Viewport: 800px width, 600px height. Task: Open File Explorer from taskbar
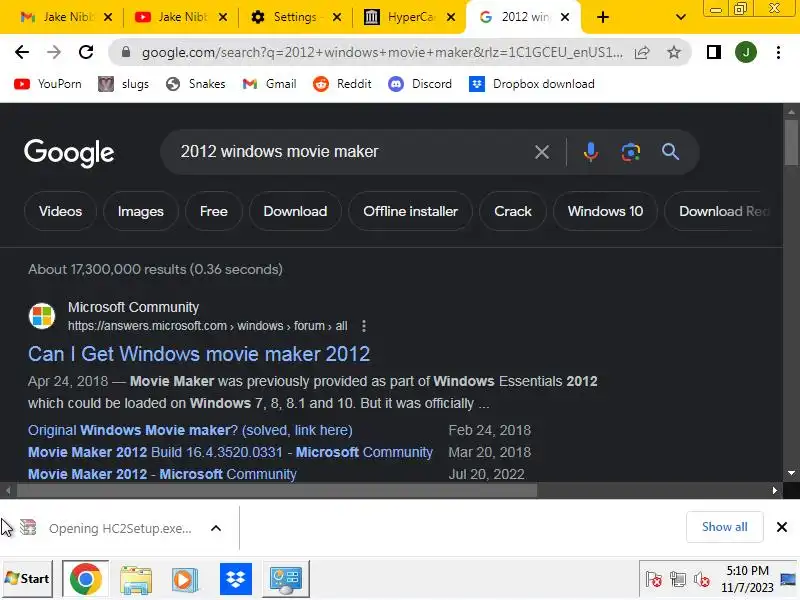click(136, 579)
